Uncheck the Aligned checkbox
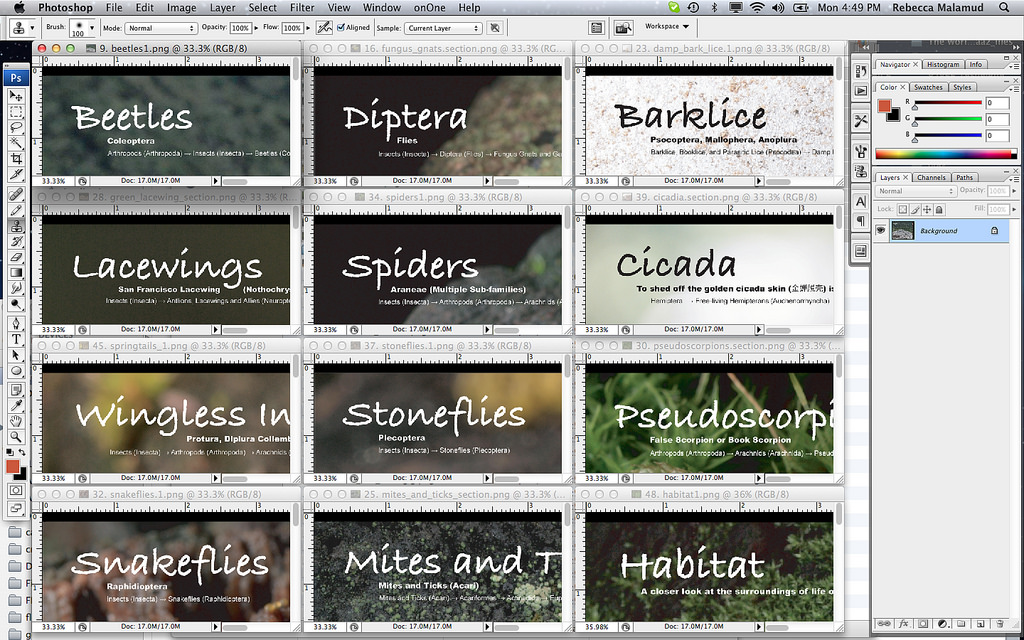Screen dimensions: 1024x640 [340, 28]
